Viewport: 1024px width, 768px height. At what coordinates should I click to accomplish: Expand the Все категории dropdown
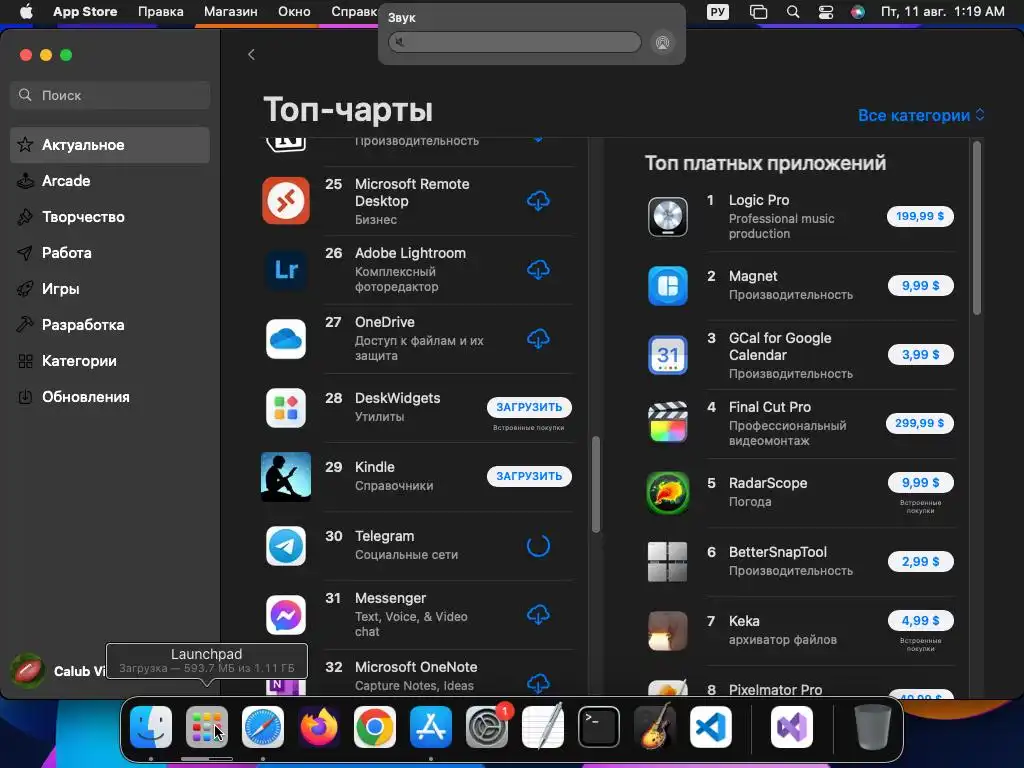click(921, 116)
